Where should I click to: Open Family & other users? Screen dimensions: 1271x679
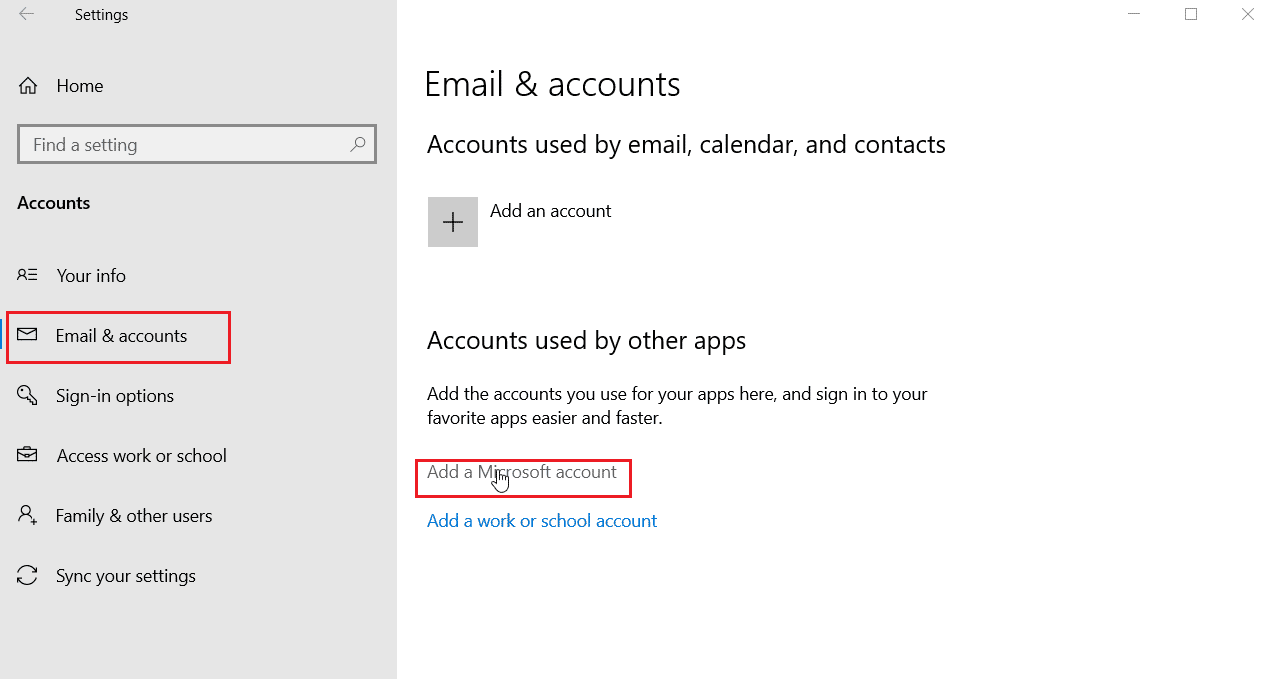tap(134, 516)
